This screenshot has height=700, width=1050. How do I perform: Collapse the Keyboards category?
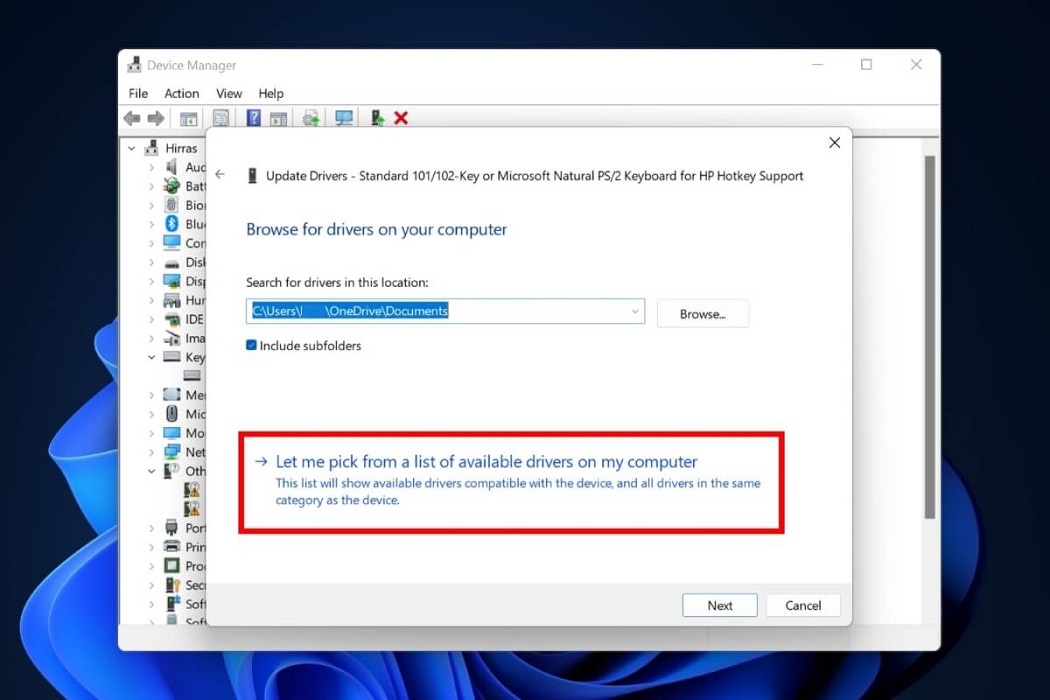point(152,357)
